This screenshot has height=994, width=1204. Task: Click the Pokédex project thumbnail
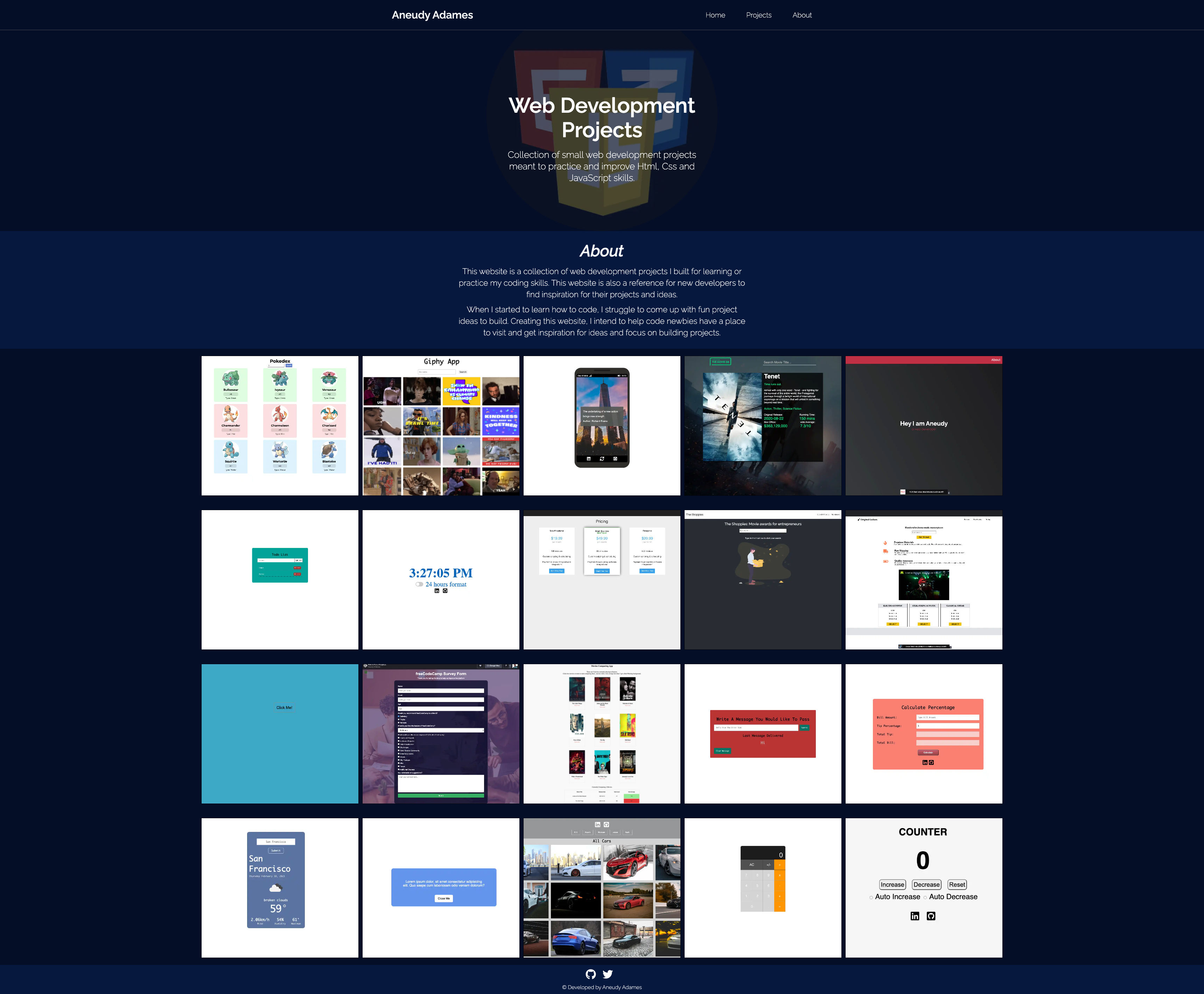(280, 425)
